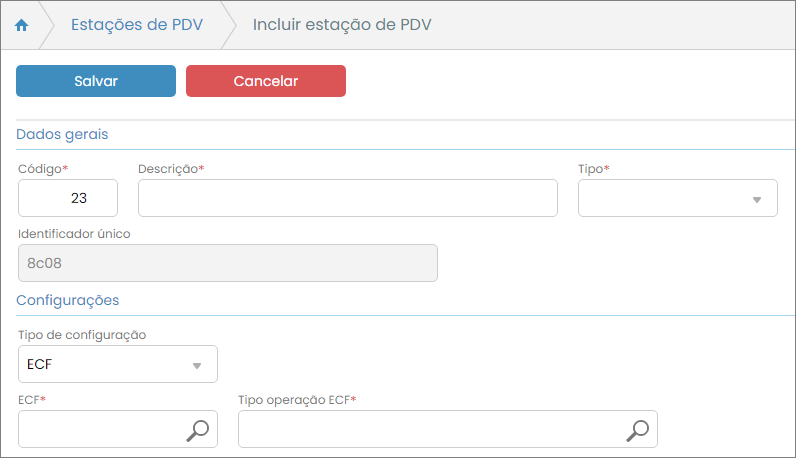This screenshot has width=796, height=458.
Task: Focus the ECF input field
Action: click(100, 430)
